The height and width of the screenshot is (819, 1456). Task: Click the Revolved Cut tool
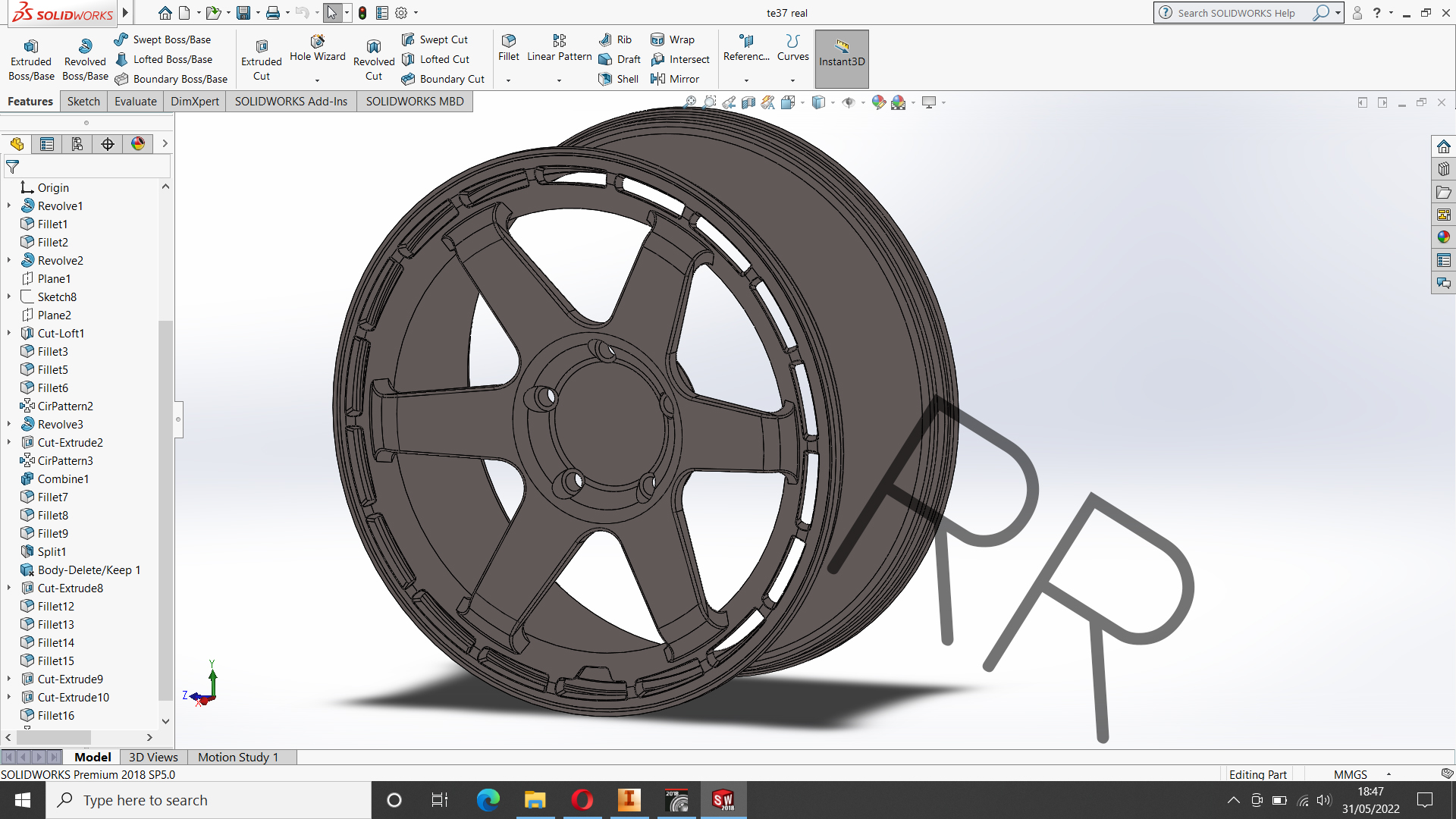(x=374, y=59)
